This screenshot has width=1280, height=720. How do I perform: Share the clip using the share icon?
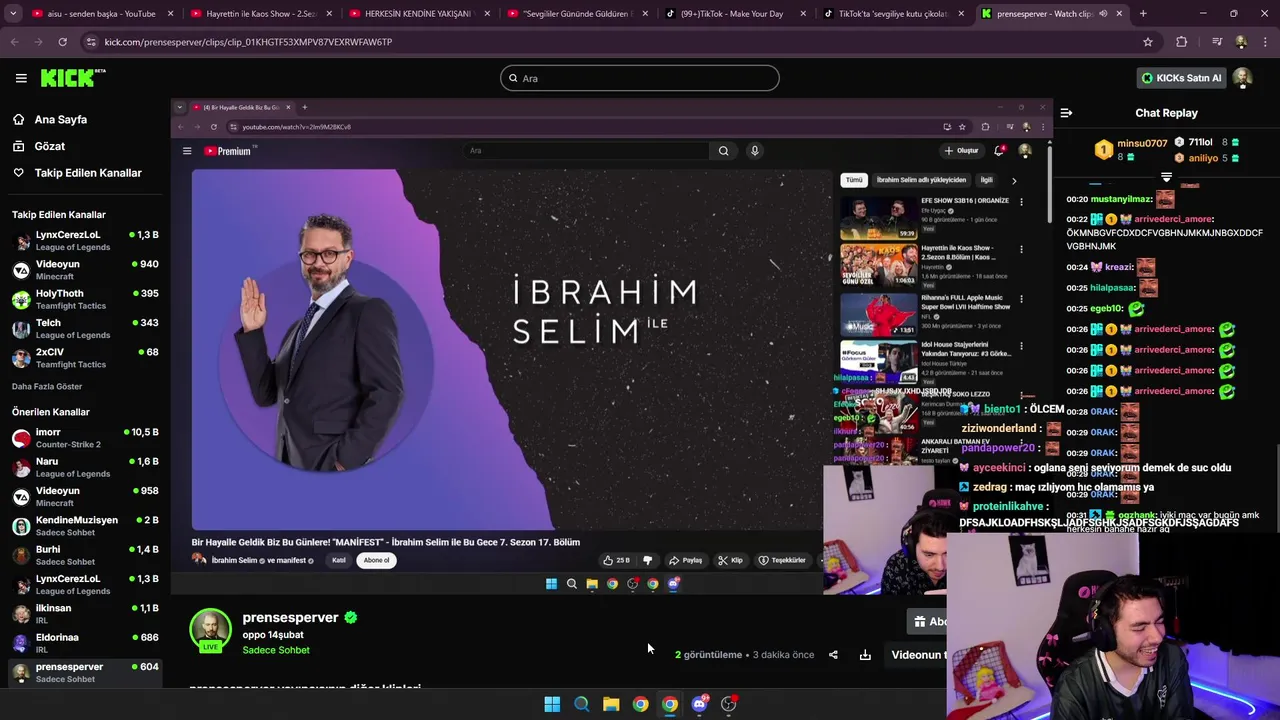pyautogui.click(x=833, y=655)
